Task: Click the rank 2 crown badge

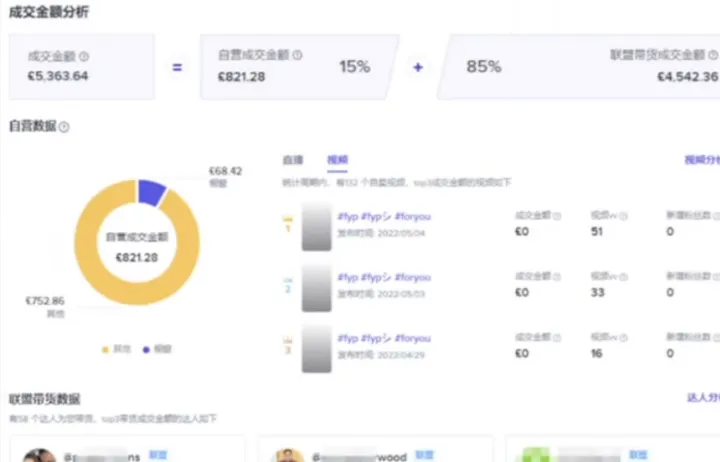Action: 288,285
